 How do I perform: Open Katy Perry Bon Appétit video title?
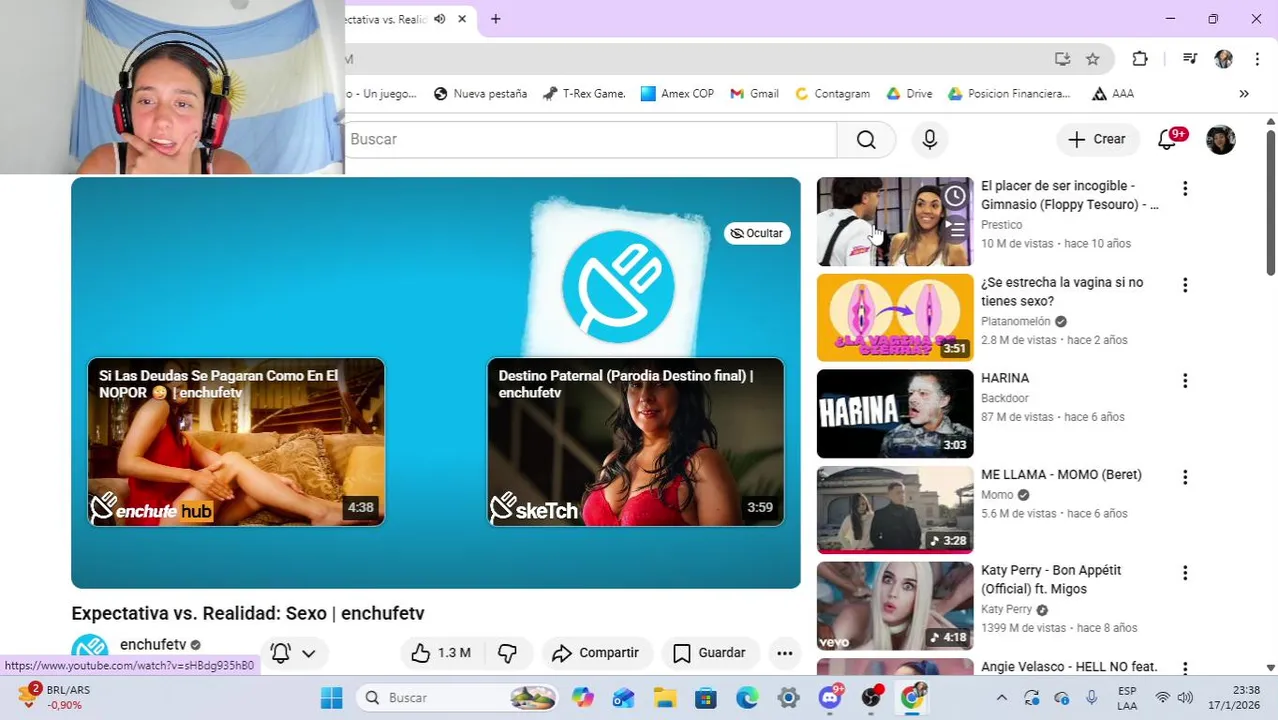click(x=1051, y=580)
